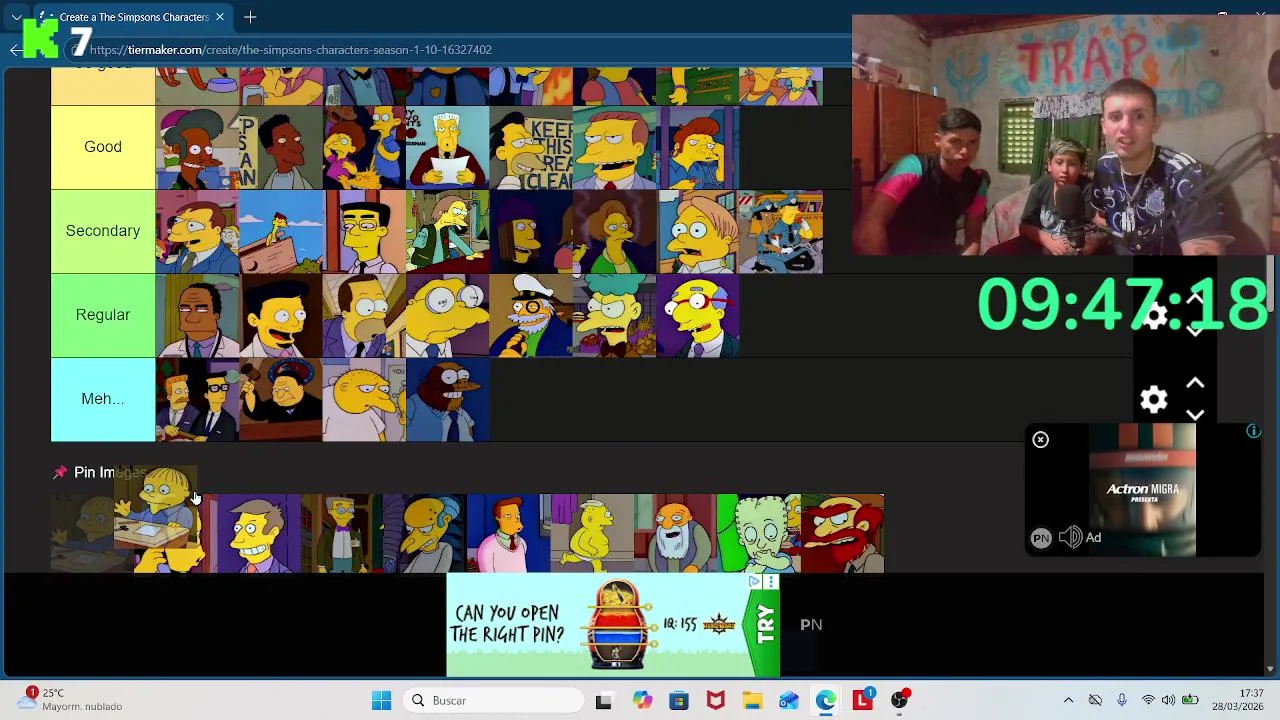
Task: Select the two lawyers image in the Meh row
Action: click(197, 399)
